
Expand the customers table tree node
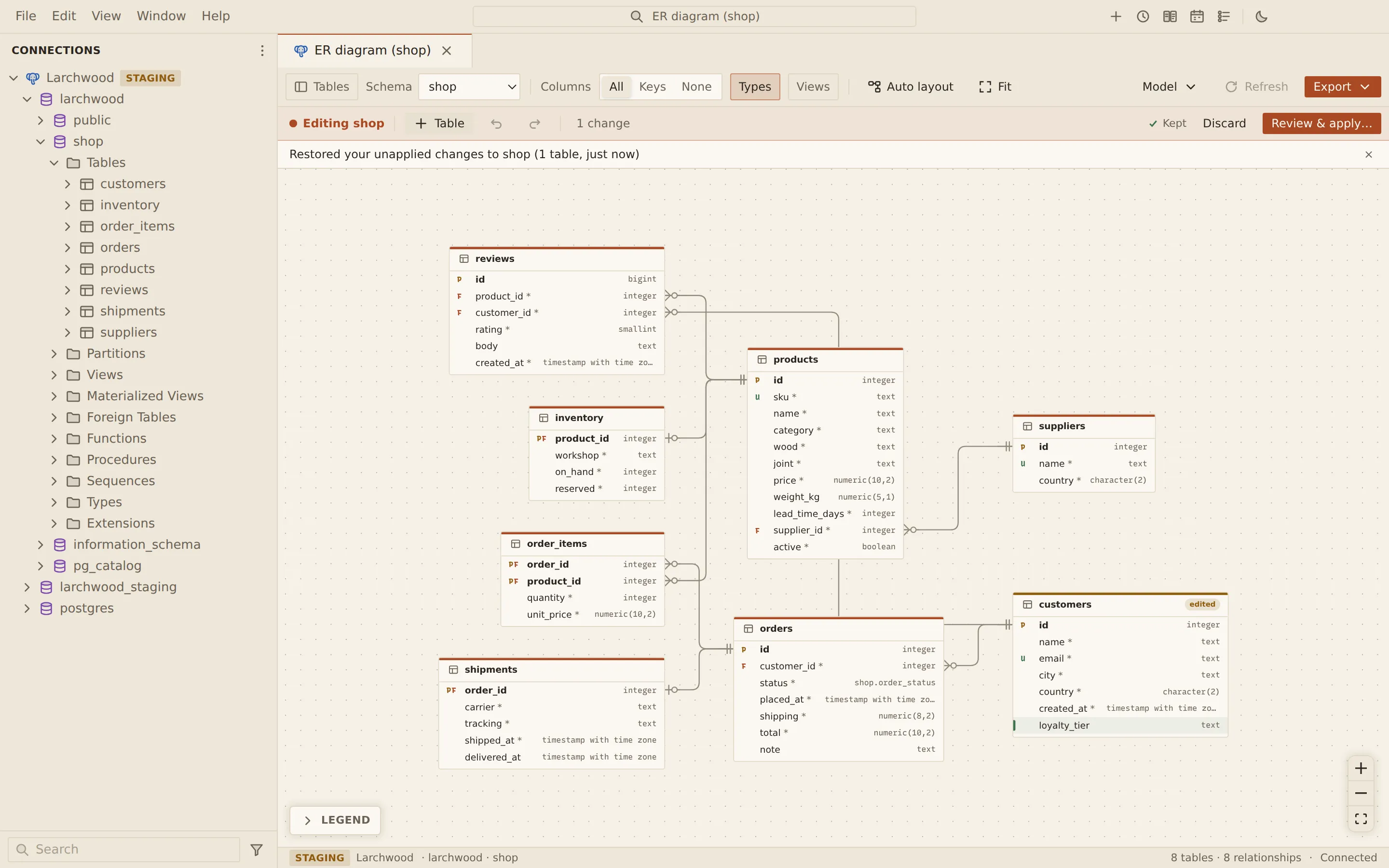click(x=68, y=184)
